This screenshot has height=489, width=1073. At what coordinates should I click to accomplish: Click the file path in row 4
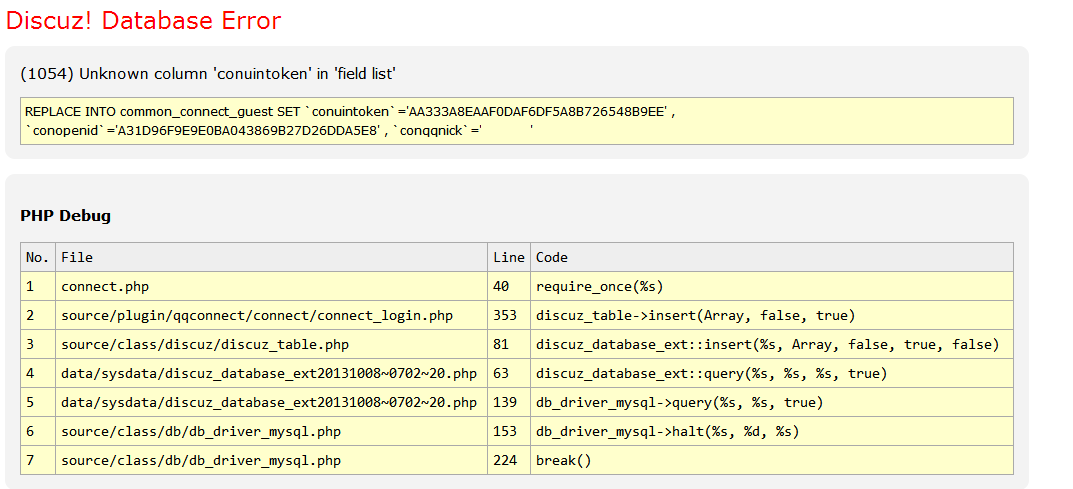[x=269, y=373]
